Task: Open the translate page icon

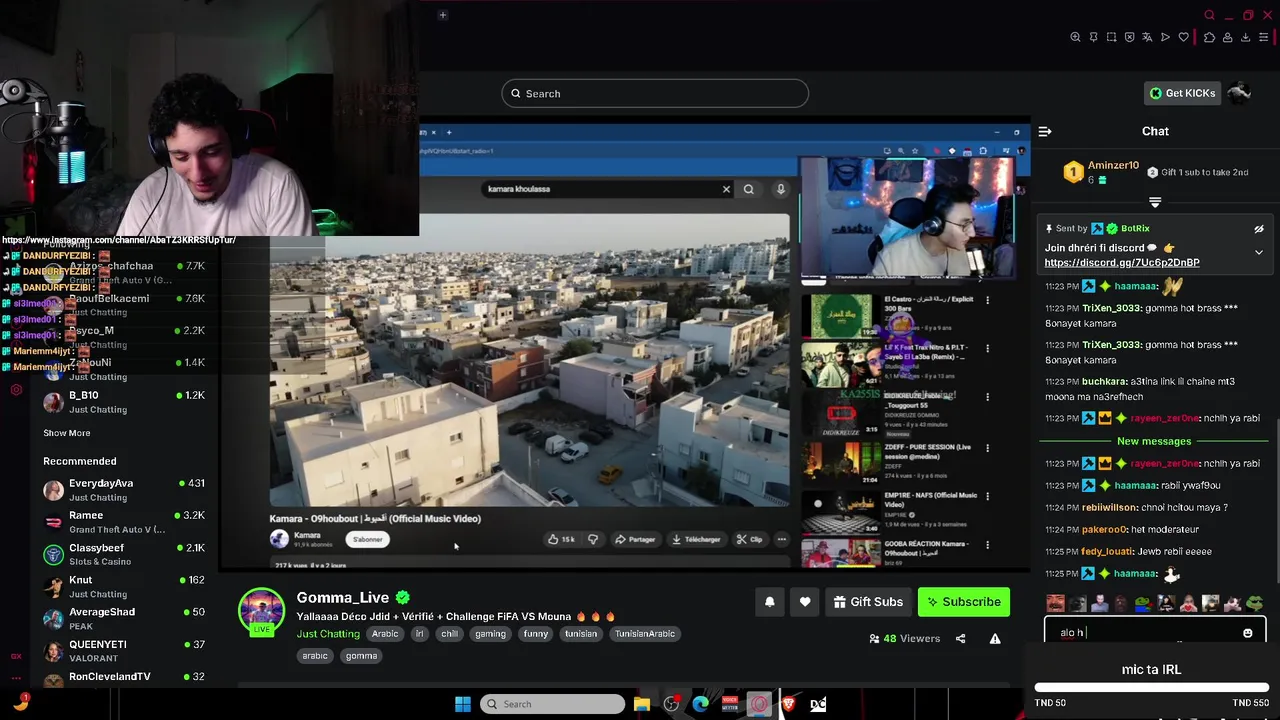Action: pyautogui.click(x=1147, y=37)
